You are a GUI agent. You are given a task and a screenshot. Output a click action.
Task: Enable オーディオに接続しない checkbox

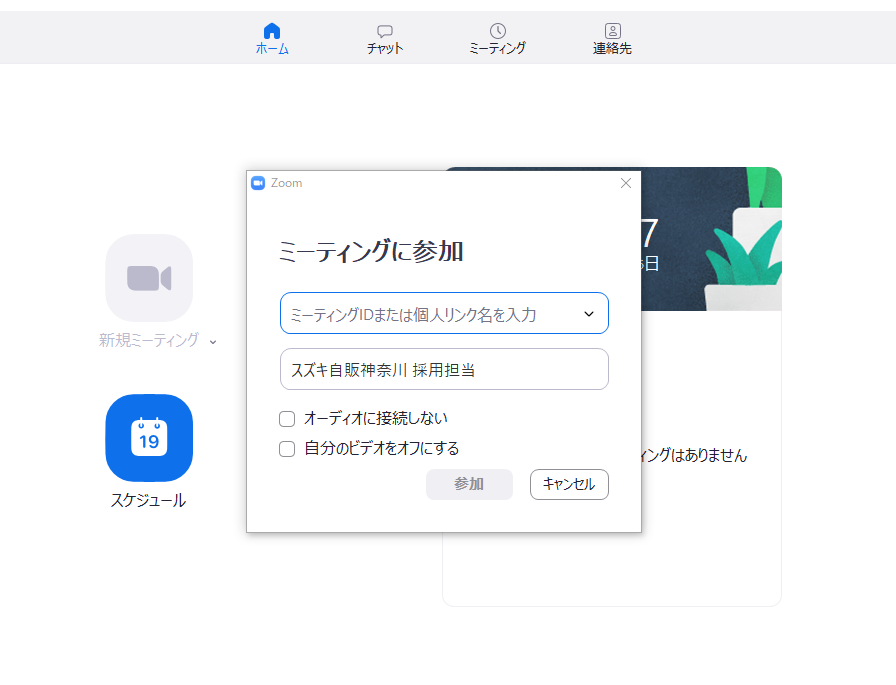click(287, 419)
